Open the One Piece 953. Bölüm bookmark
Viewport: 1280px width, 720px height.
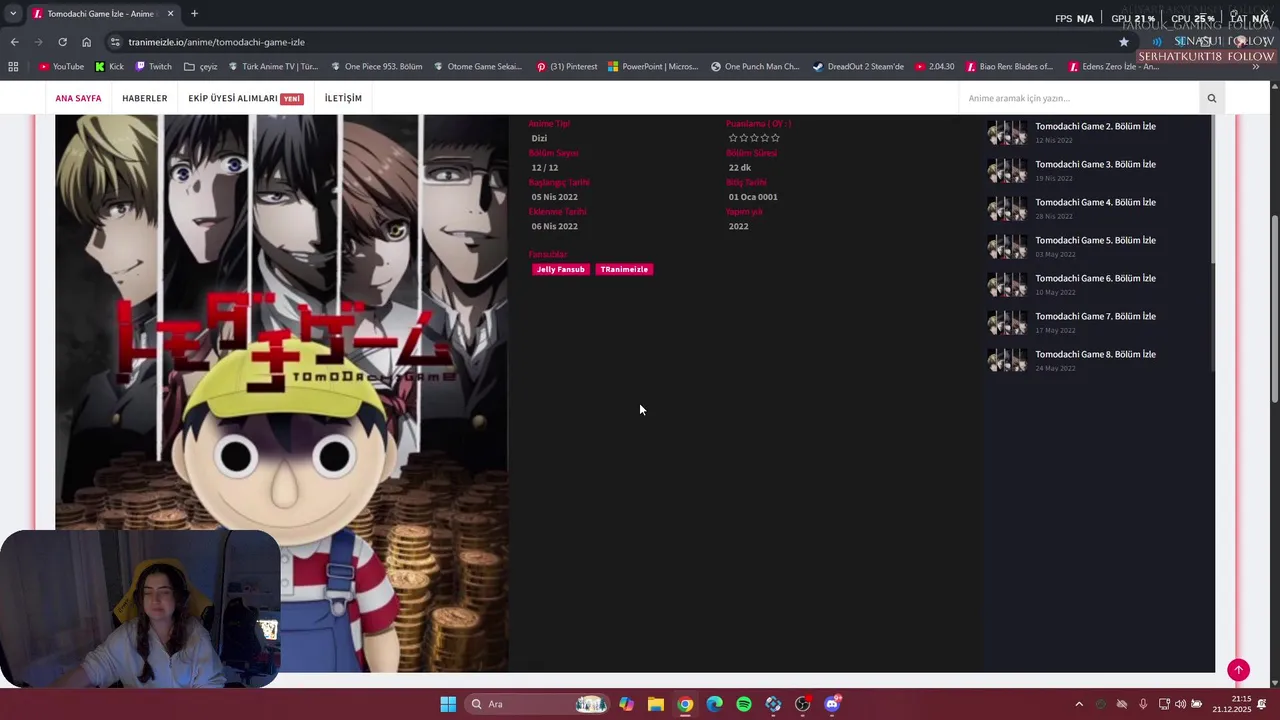click(376, 67)
